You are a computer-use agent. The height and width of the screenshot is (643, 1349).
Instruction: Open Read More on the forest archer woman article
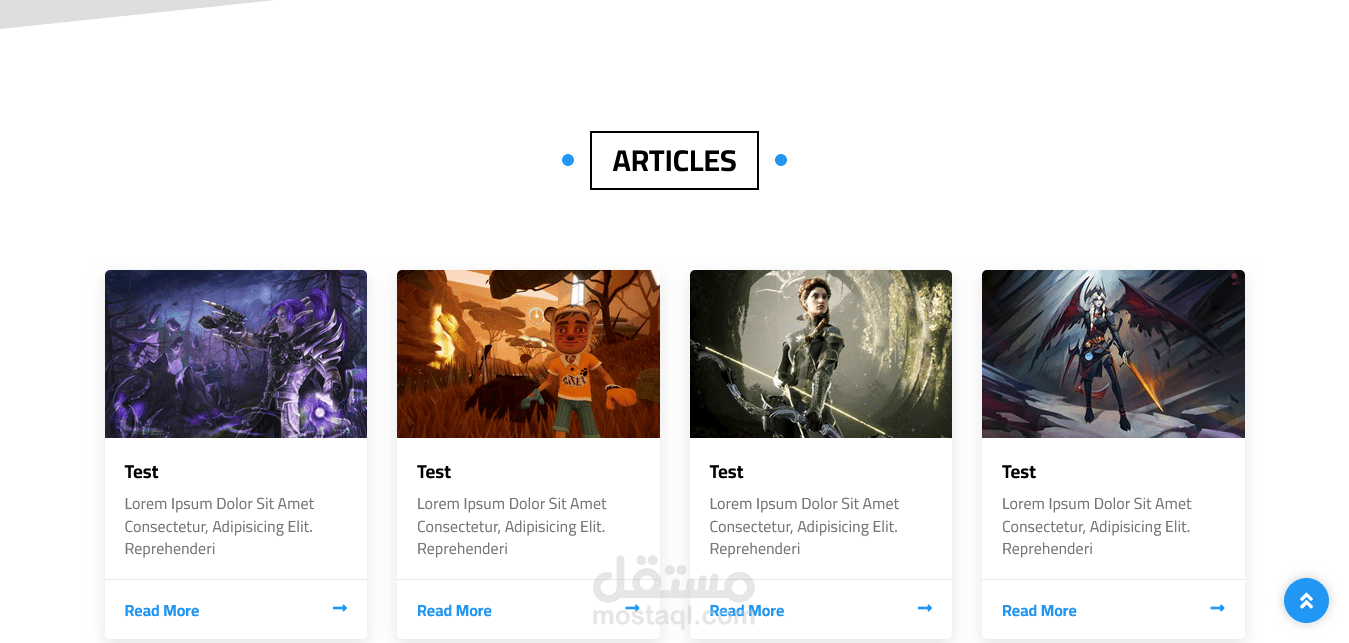[x=747, y=611]
